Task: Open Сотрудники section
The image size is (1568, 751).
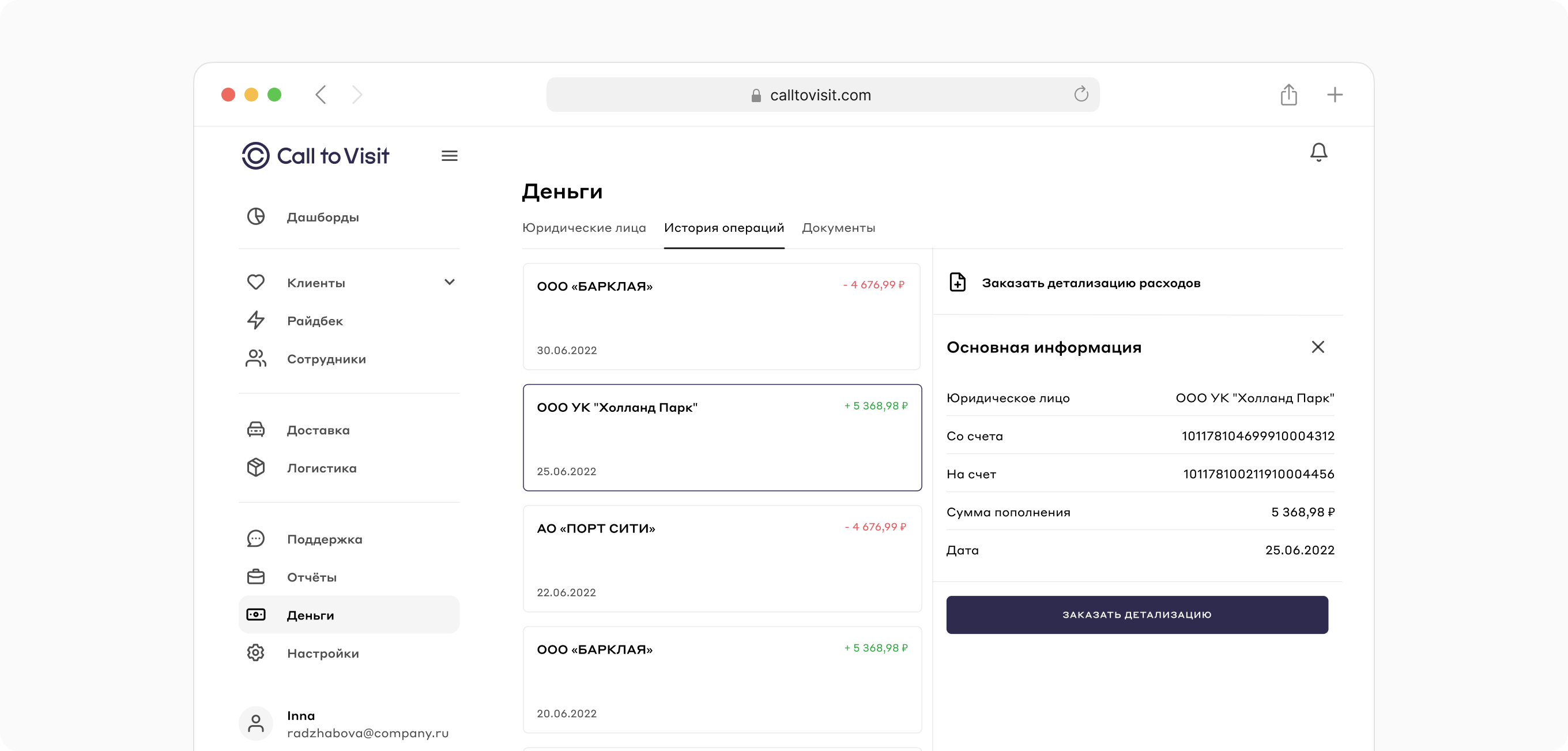Action: coord(349,359)
